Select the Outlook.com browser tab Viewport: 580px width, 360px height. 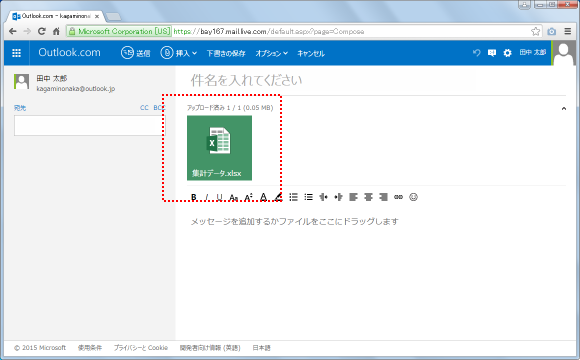pos(55,16)
